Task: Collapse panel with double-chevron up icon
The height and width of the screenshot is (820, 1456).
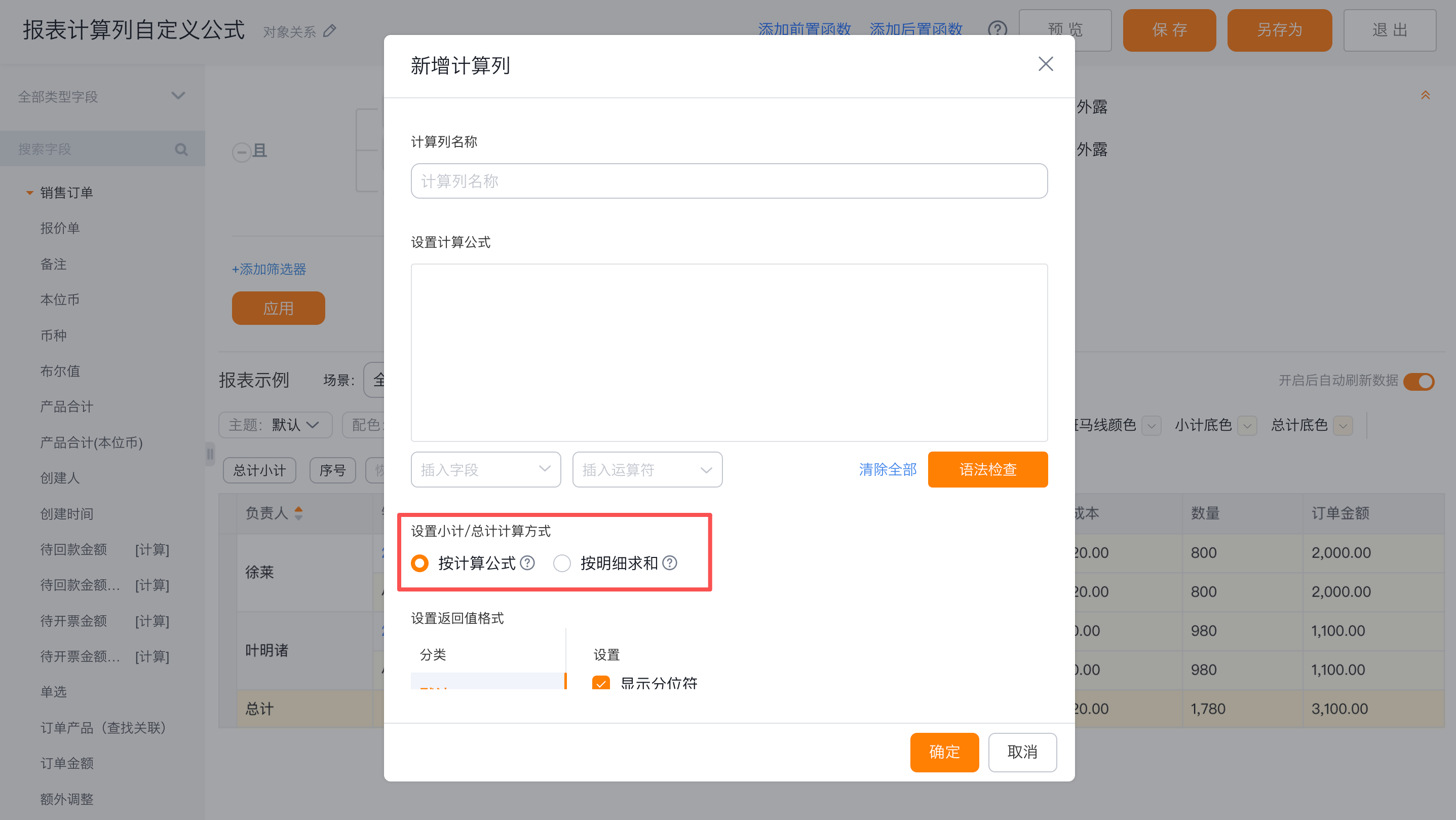Action: (x=1425, y=95)
